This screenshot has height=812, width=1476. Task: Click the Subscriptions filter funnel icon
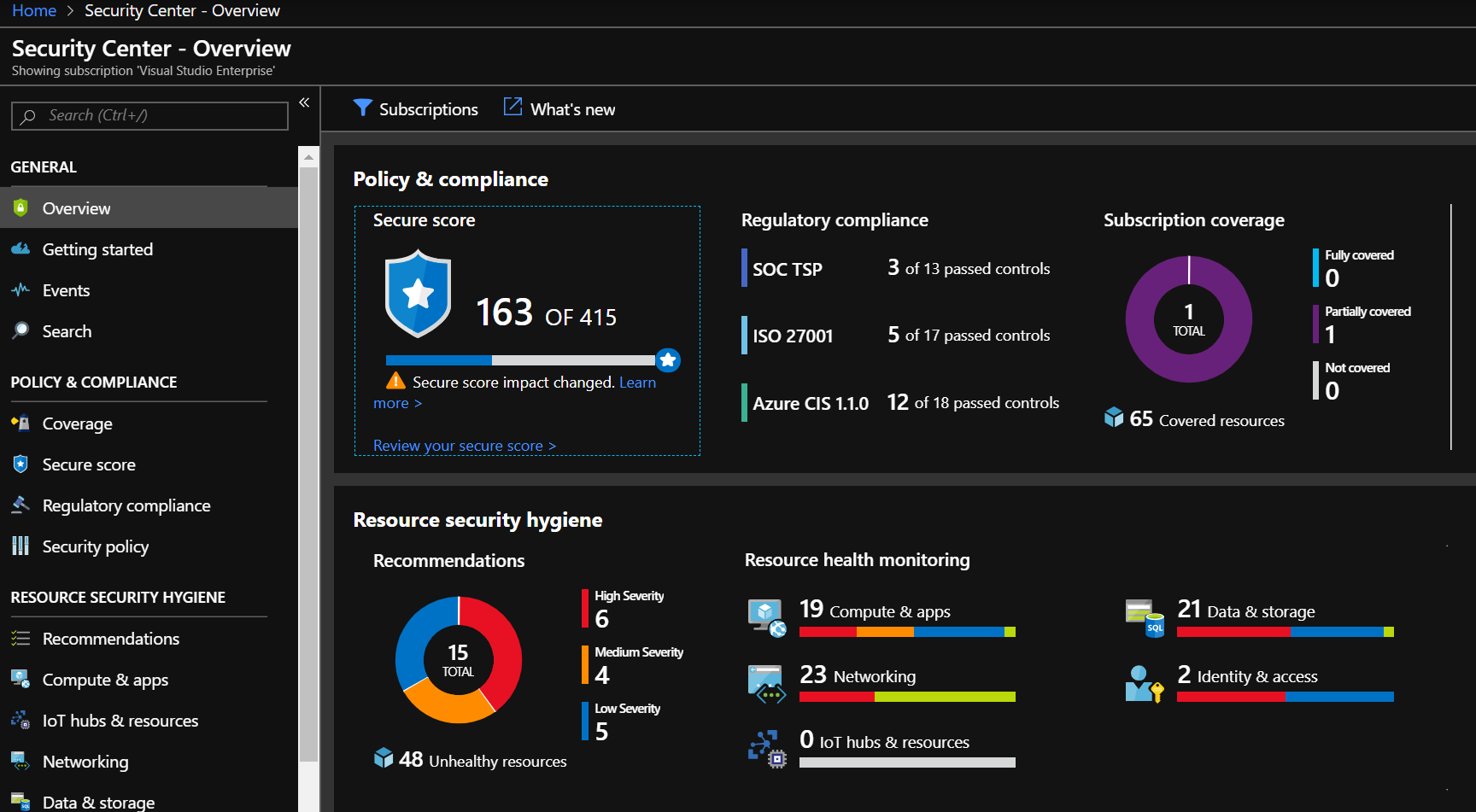click(362, 108)
